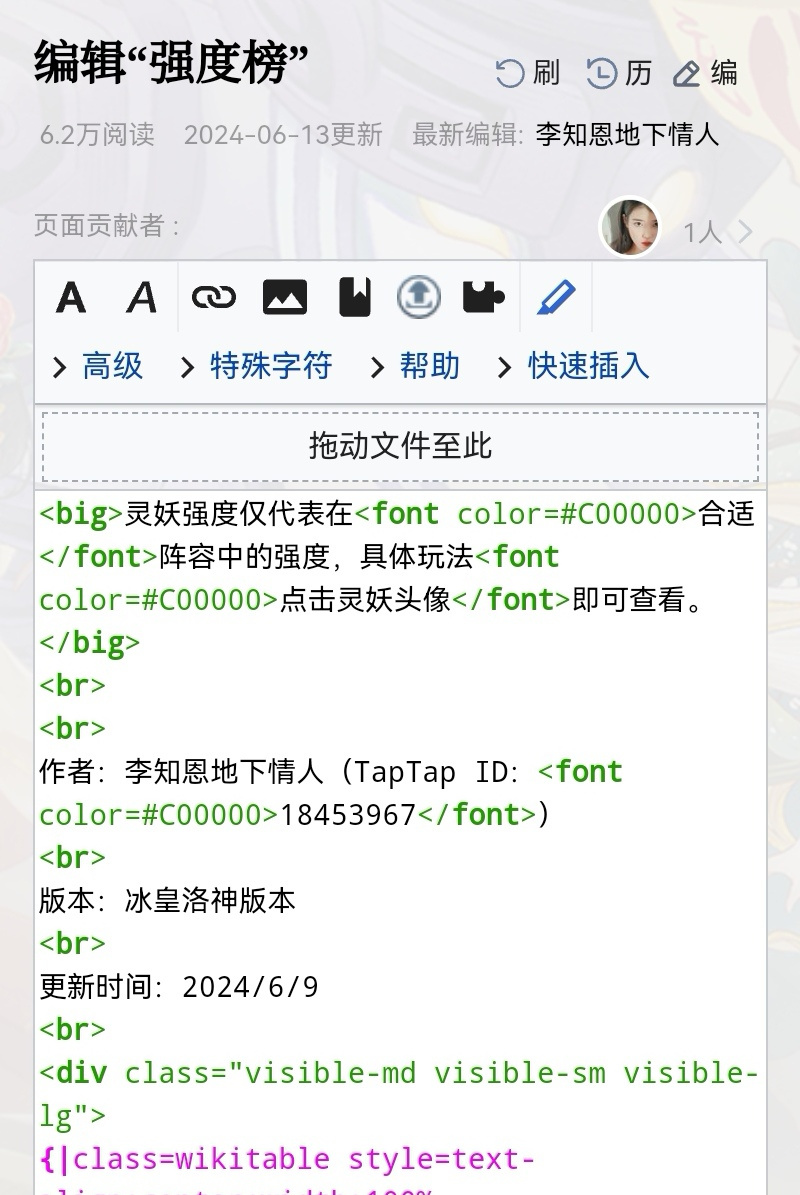This screenshot has height=1195, width=800.
Task: Select the 编 edit tab
Action: pyautogui.click(x=706, y=73)
